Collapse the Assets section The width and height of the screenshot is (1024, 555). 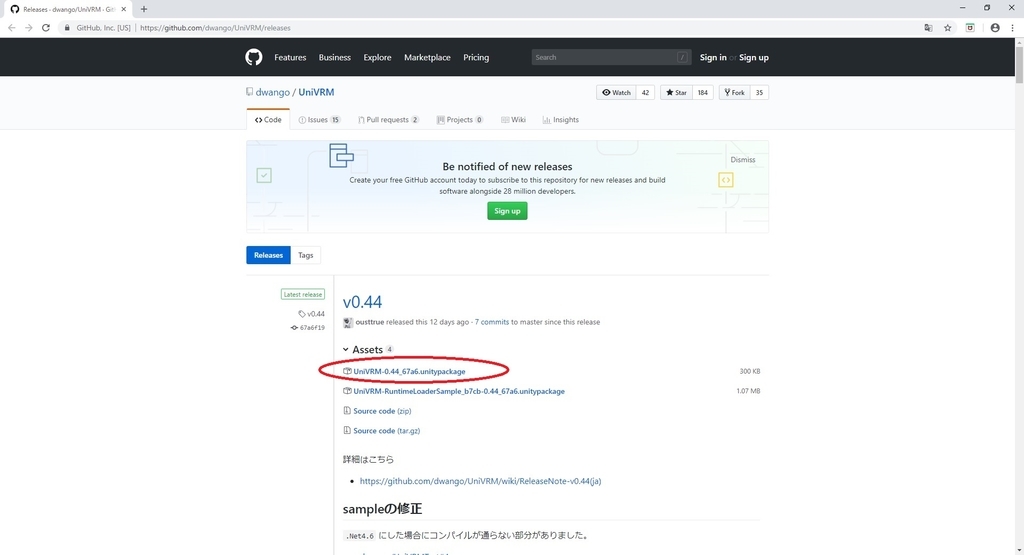(368, 349)
